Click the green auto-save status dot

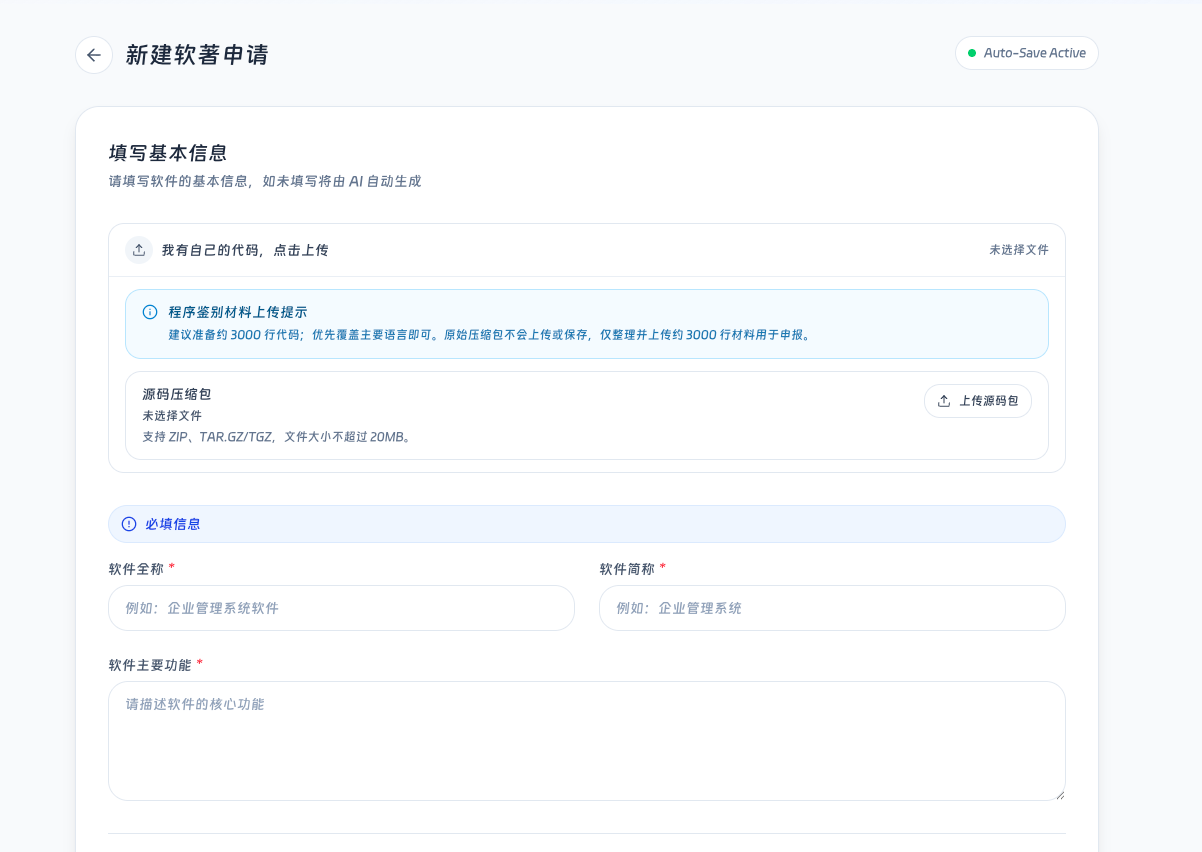972,53
